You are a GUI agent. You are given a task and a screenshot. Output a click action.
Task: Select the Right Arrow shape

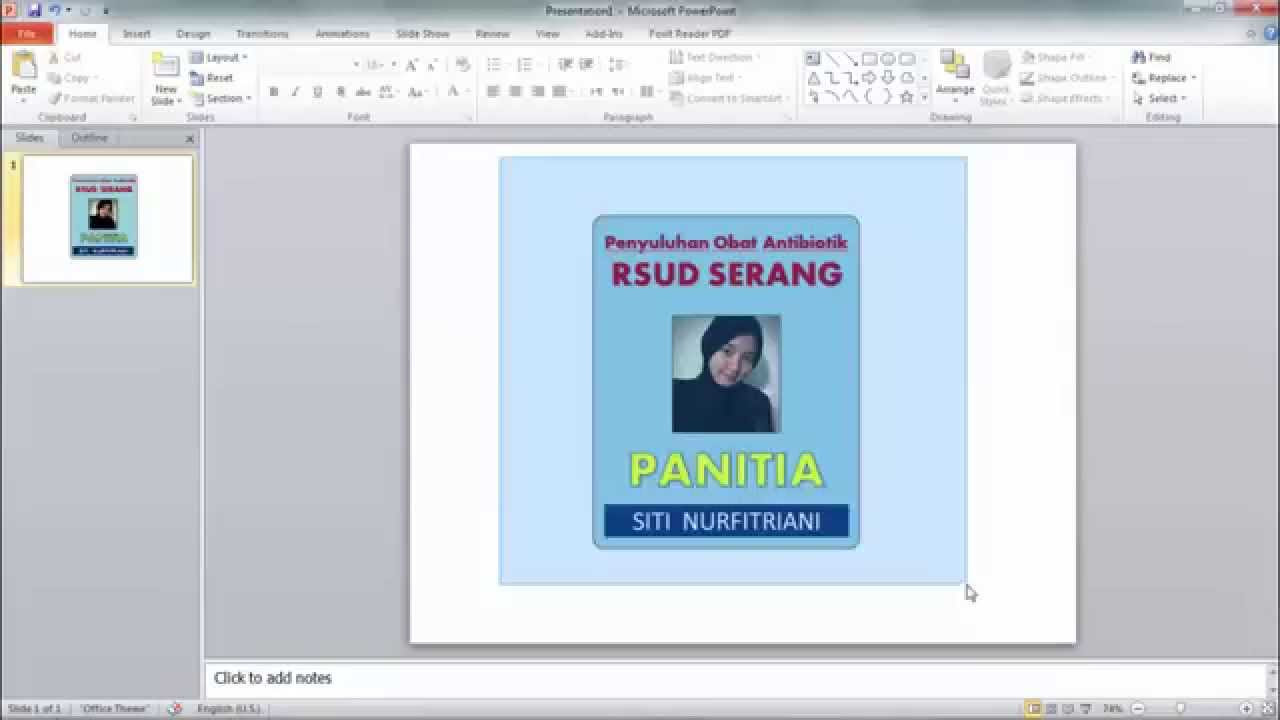tap(869, 78)
